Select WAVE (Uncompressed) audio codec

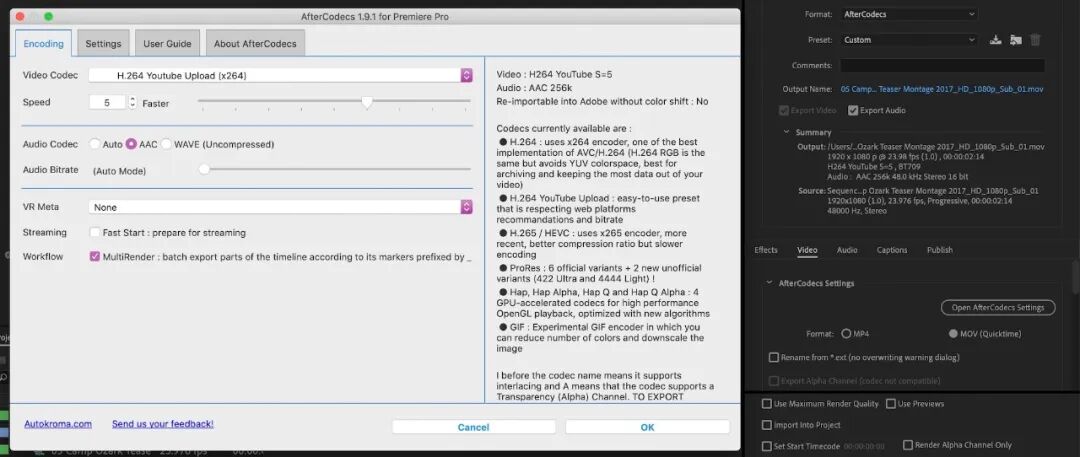[166, 144]
